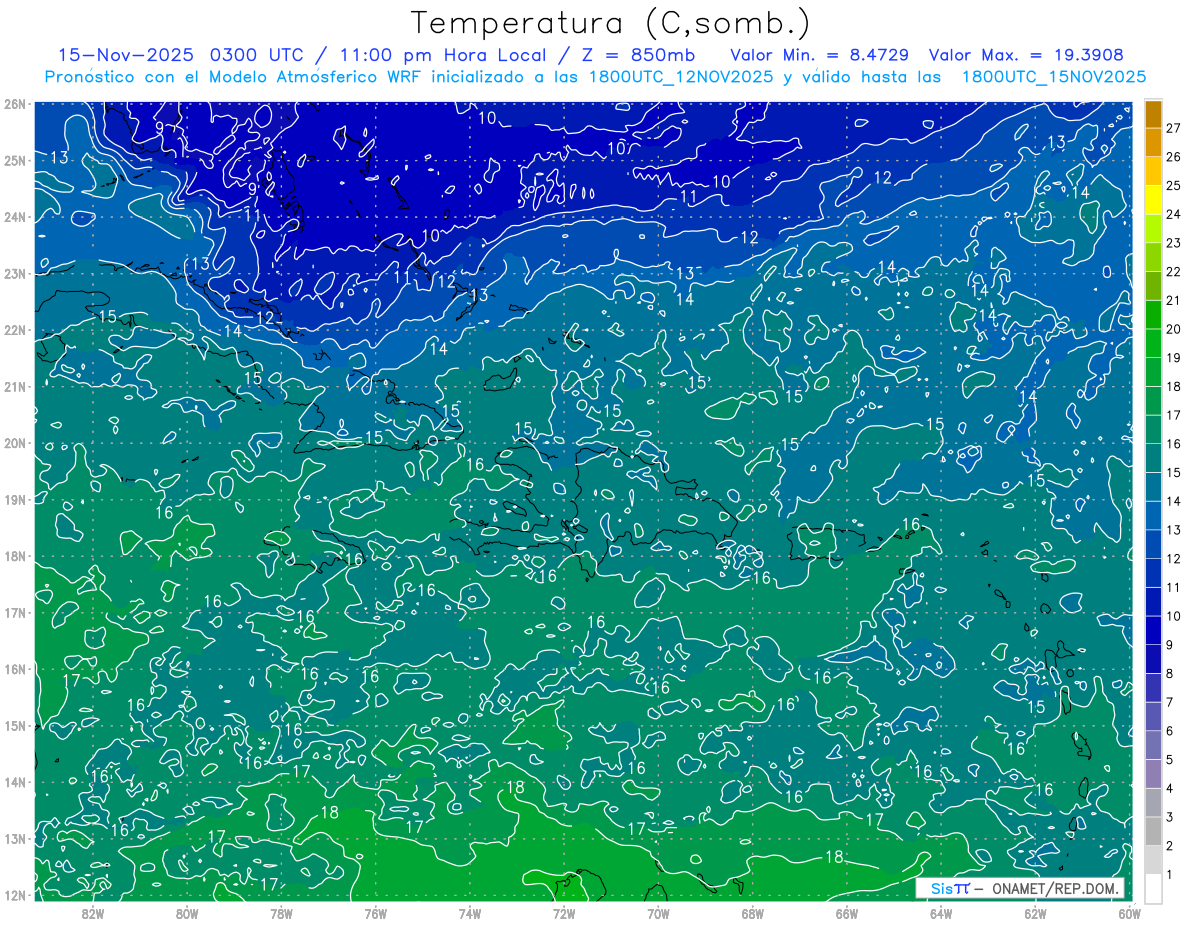Click the 19N latitude axis label
Viewport: 1200px width, 927px height.
[14, 499]
